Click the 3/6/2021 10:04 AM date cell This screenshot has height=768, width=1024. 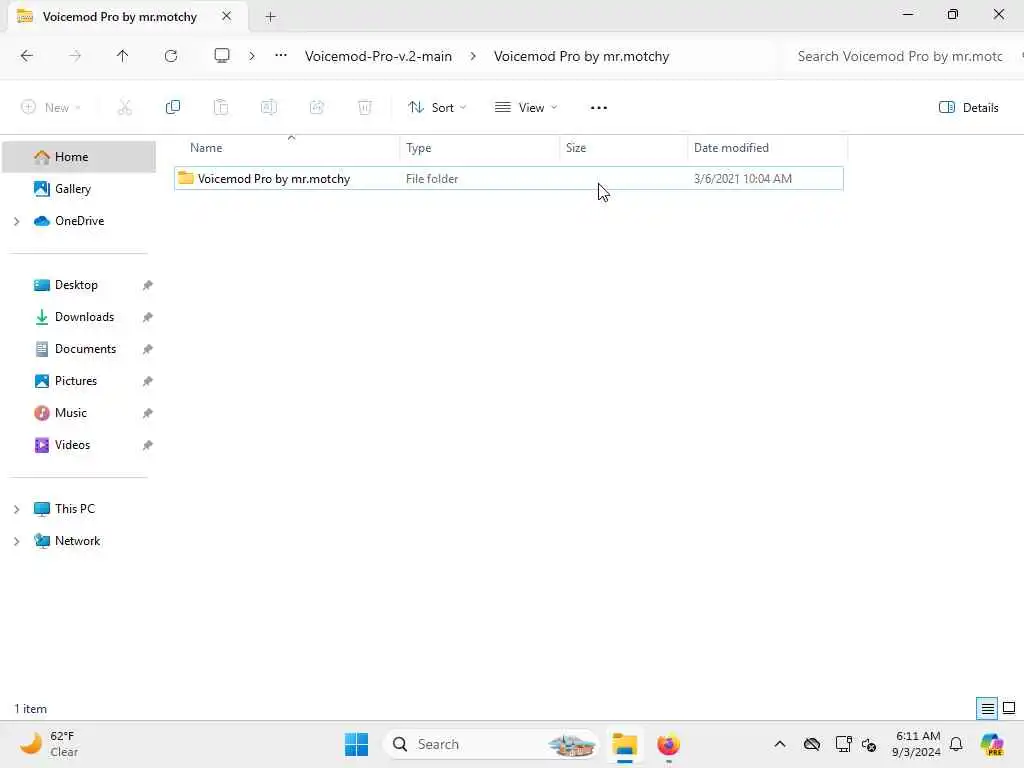click(743, 179)
